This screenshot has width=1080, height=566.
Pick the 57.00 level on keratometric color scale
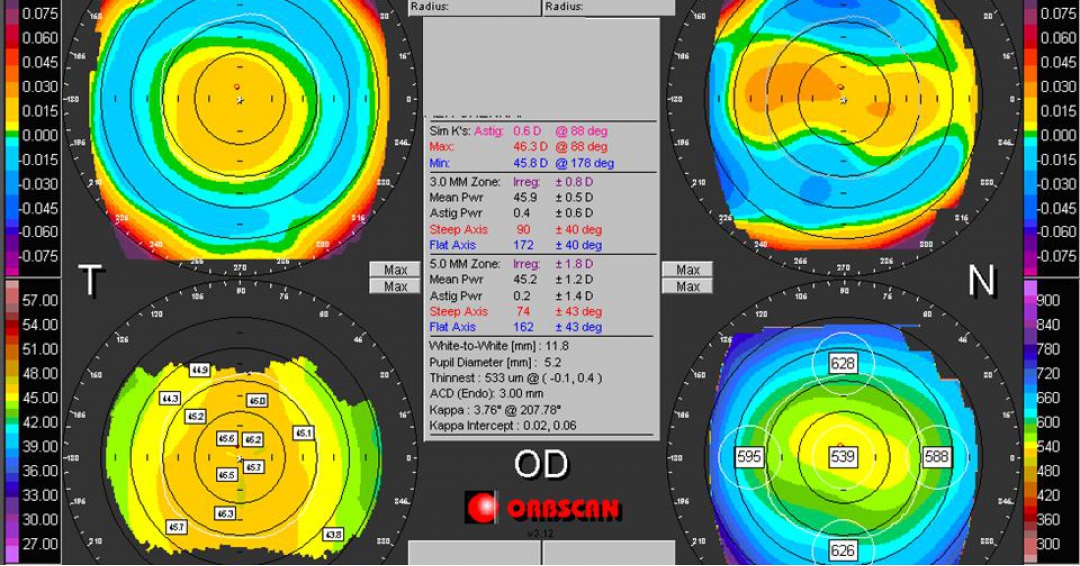point(39,300)
